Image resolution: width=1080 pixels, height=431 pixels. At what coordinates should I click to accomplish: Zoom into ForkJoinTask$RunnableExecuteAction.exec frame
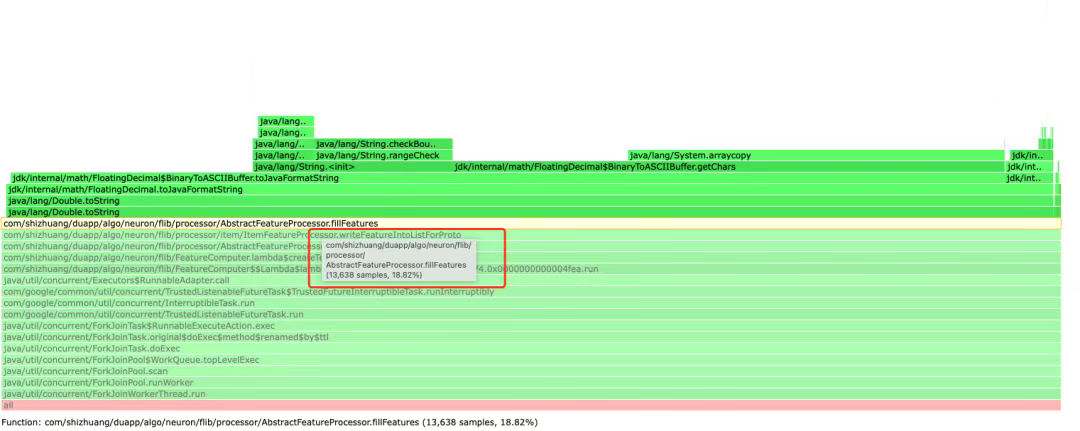[530, 326]
